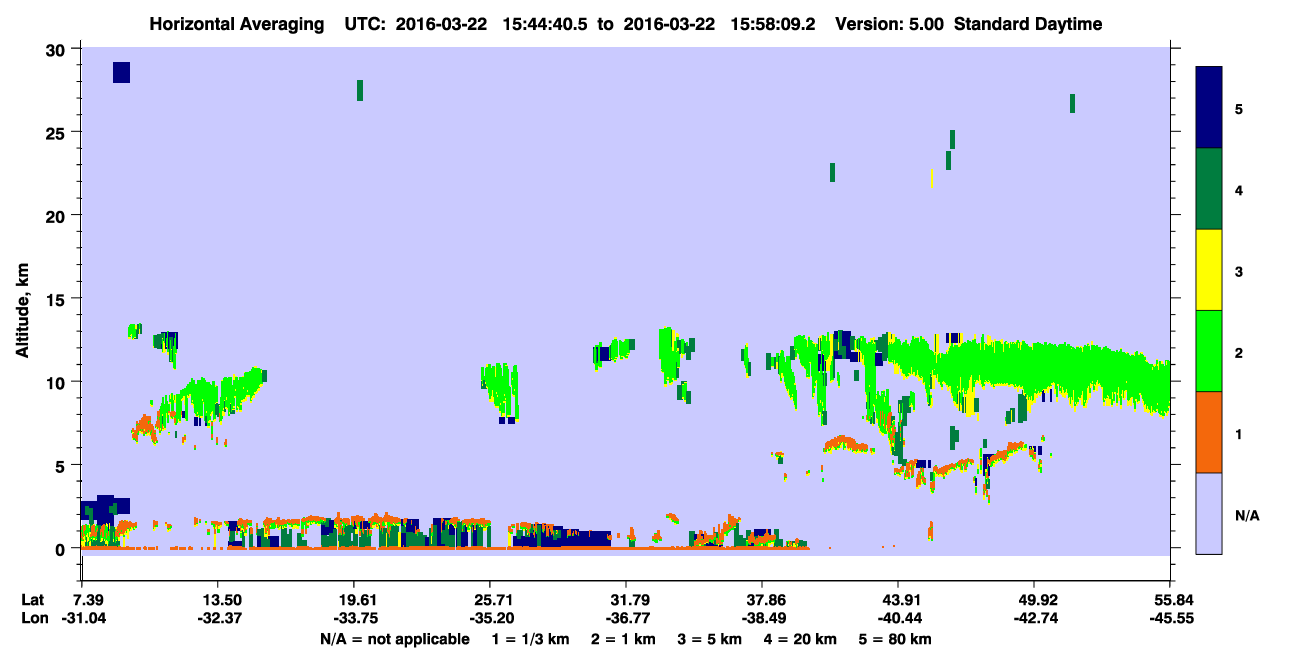Click the end time '15:58:09.2' in title
Screen dimensions: 1300x667
click(x=774, y=24)
